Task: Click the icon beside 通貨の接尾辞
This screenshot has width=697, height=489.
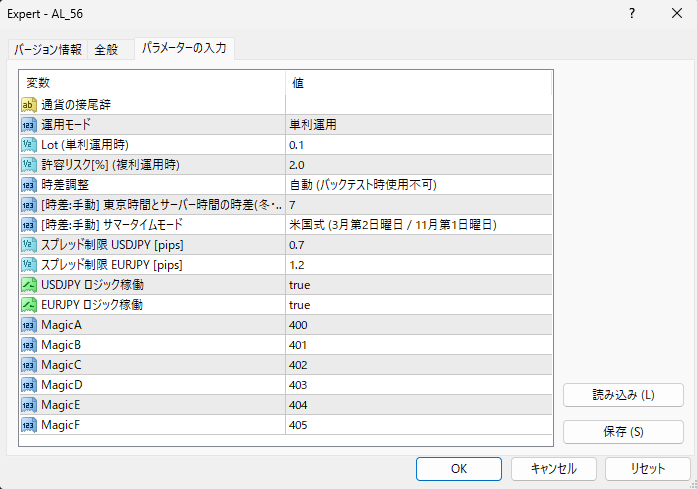Action: (x=29, y=104)
